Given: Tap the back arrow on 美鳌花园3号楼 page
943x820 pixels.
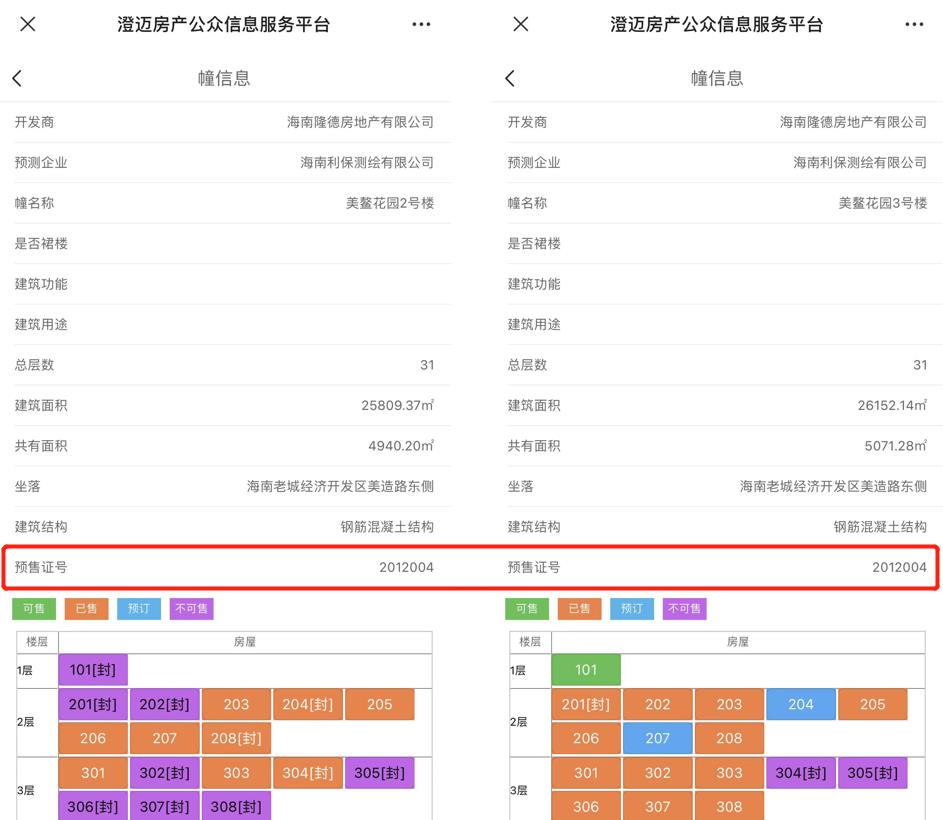Looking at the screenshot, I should click(509, 77).
